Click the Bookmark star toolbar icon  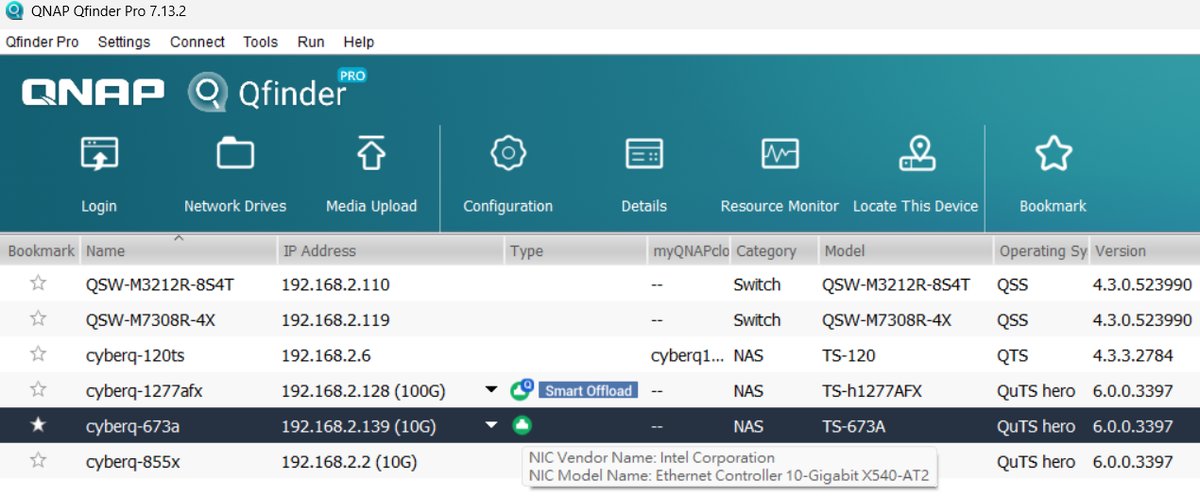point(1053,154)
